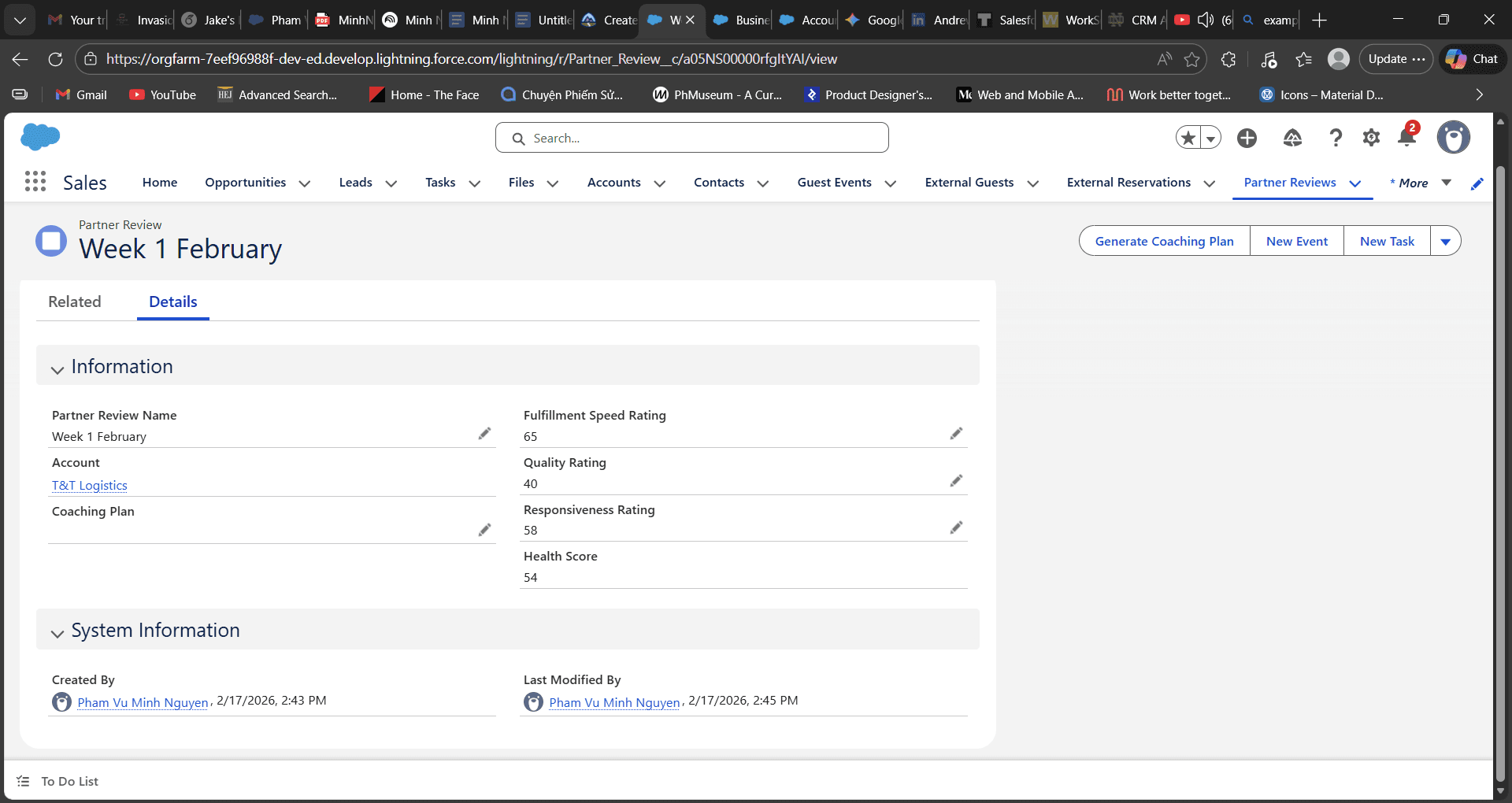Edit the Coaching Plan field

click(x=484, y=530)
